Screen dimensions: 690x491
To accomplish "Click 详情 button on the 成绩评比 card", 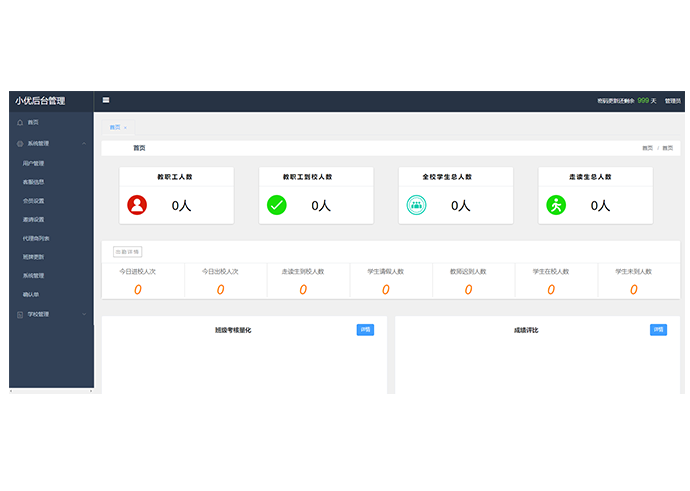I will pos(658,330).
